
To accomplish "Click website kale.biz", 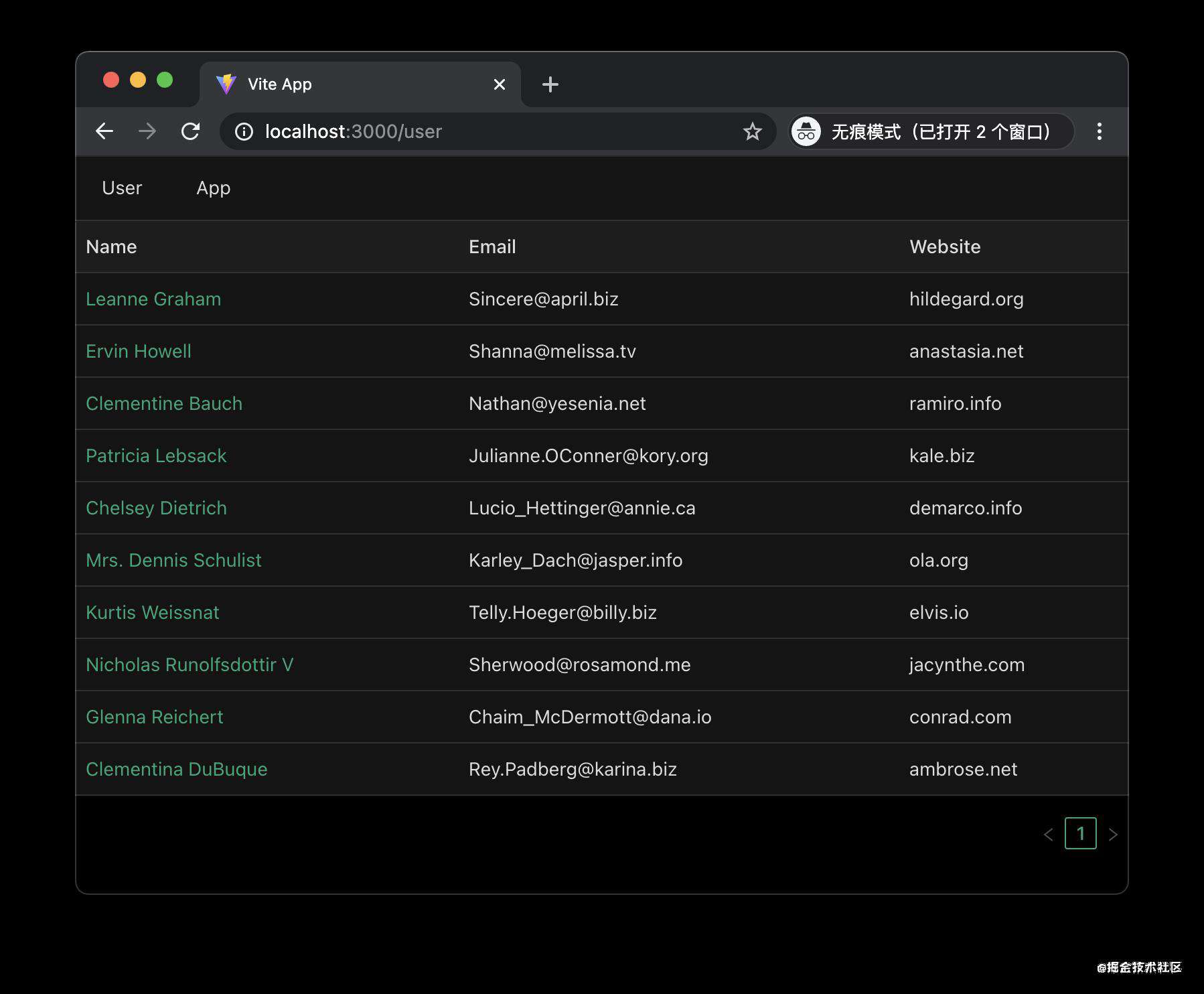I will click(x=942, y=456).
